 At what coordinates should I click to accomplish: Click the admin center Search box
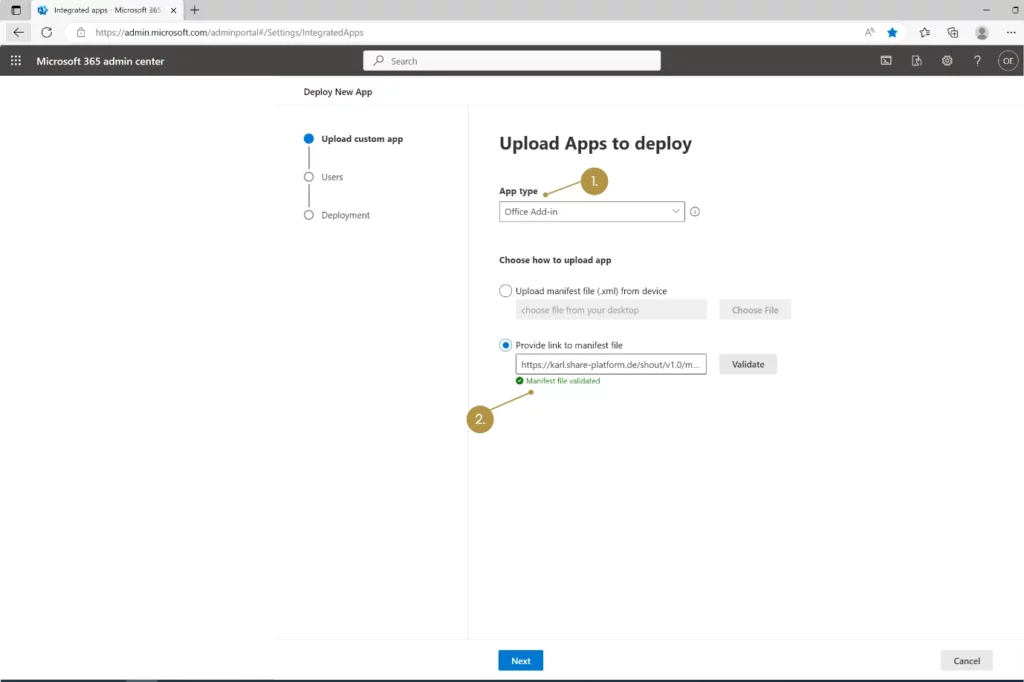511,61
